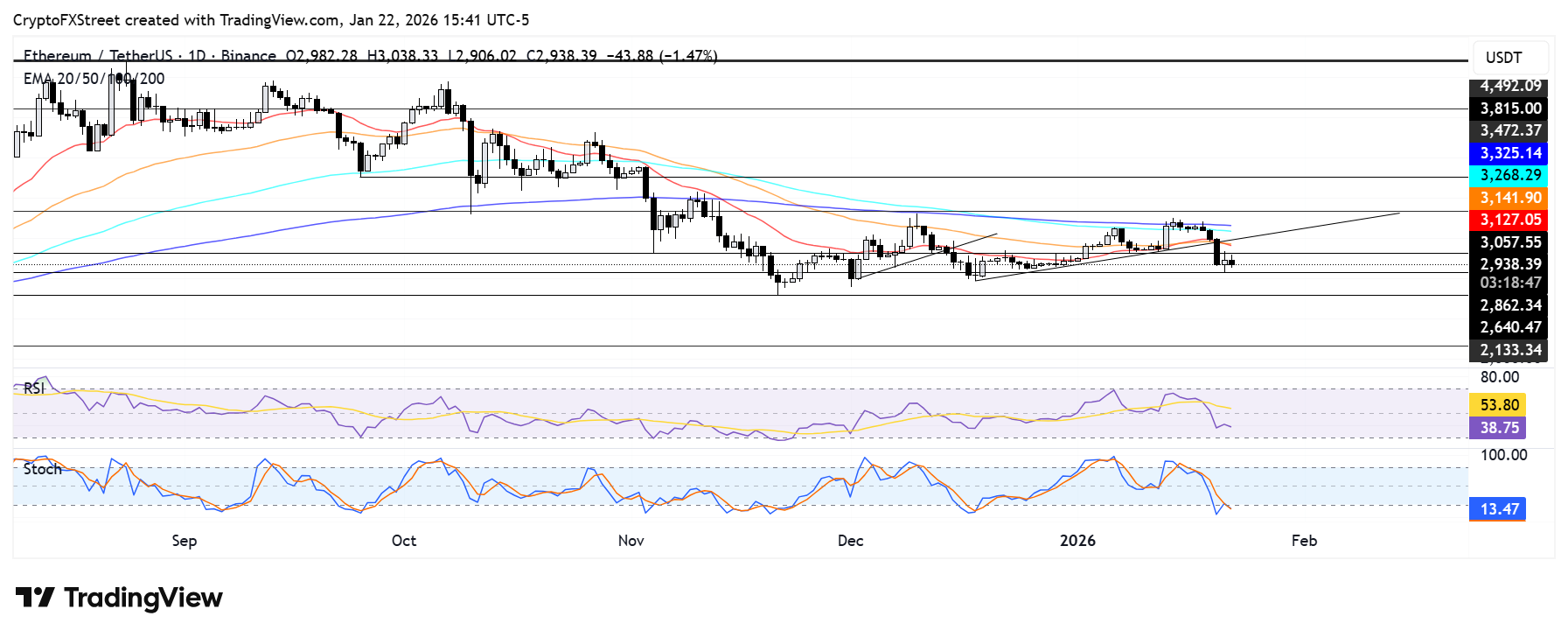
Task: Click the current price label 2,938.39
Action: (x=1509, y=264)
